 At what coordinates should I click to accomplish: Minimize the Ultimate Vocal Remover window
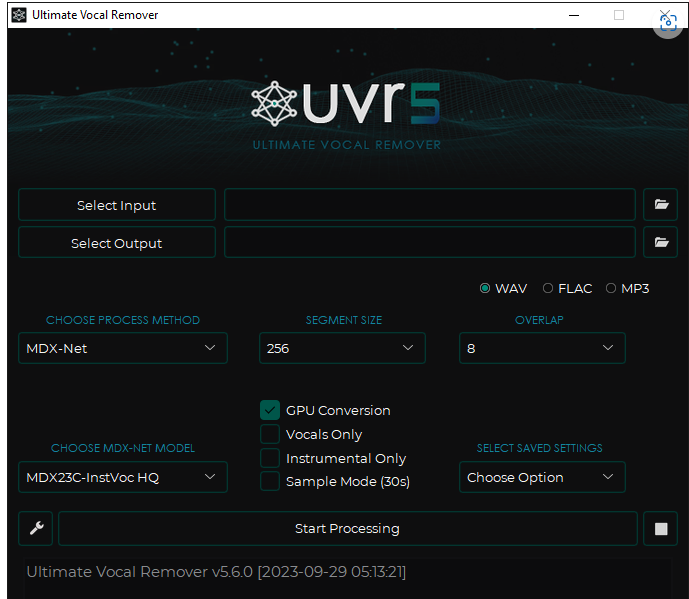[x=574, y=15]
